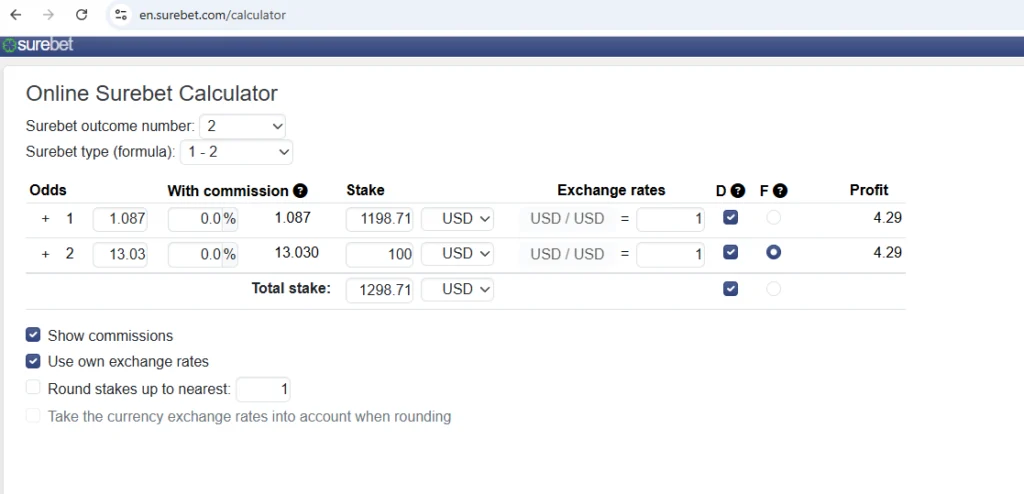Click the Profit column header
The height and width of the screenshot is (494, 1024).
coord(869,190)
